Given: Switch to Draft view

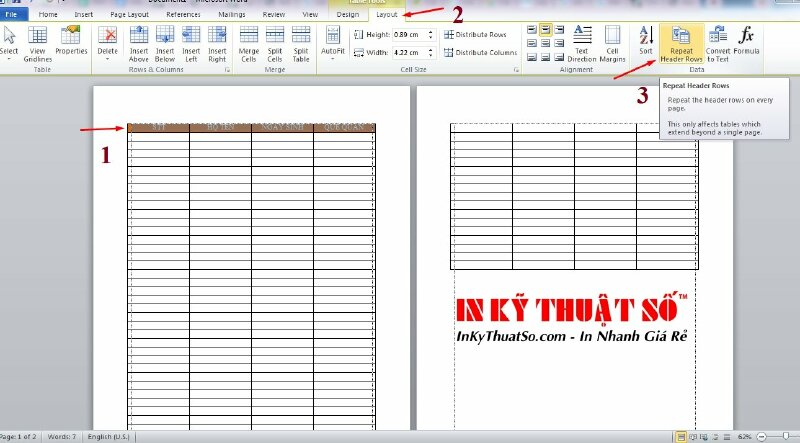Looking at the screenshot, I should click(727, 437).
